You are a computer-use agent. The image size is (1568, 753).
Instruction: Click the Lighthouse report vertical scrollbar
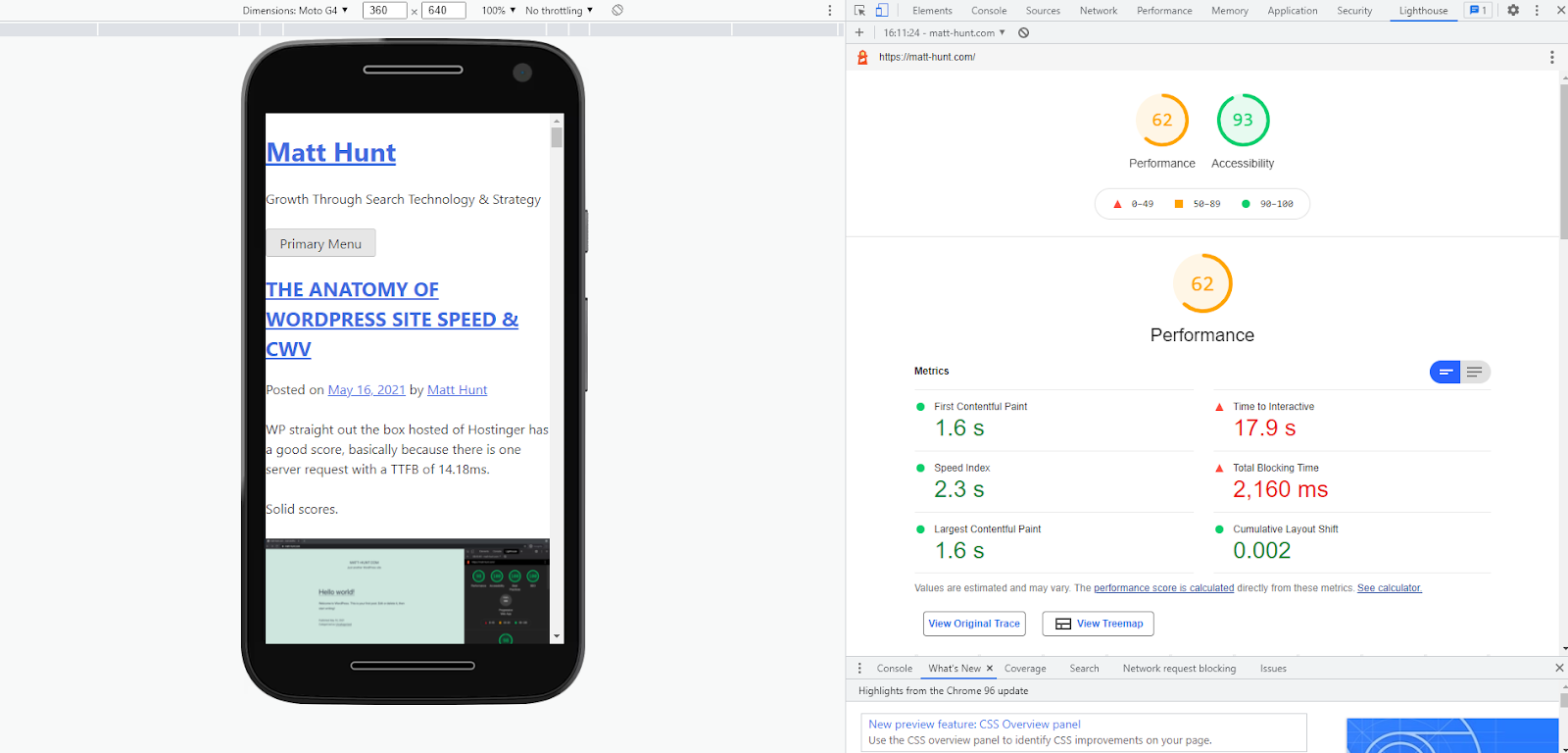tap(1563, 162)
